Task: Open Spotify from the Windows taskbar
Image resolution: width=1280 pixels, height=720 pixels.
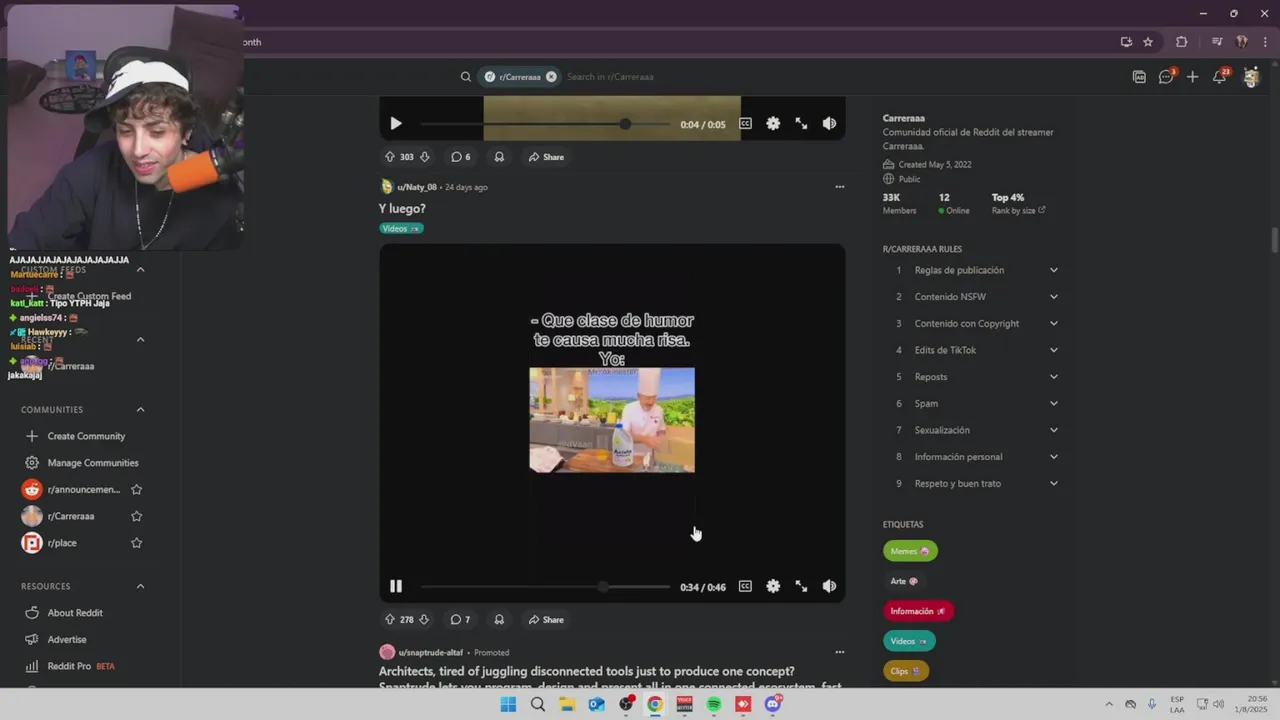Action: (x=714, y=704)
